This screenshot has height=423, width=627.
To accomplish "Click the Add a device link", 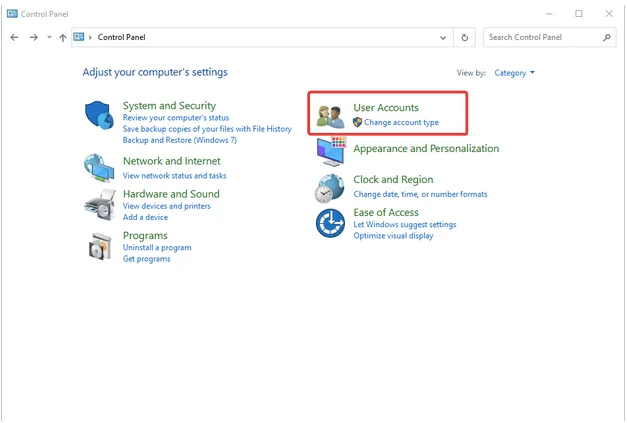I will pyautogui.click(x=145, y=217).
